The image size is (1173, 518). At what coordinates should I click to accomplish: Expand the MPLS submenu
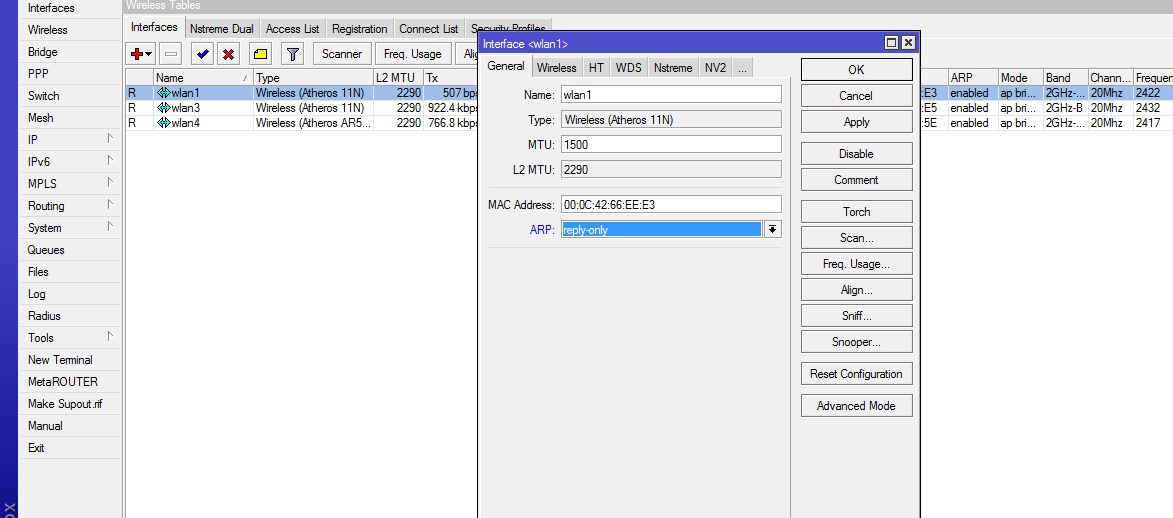click(110, 182)
